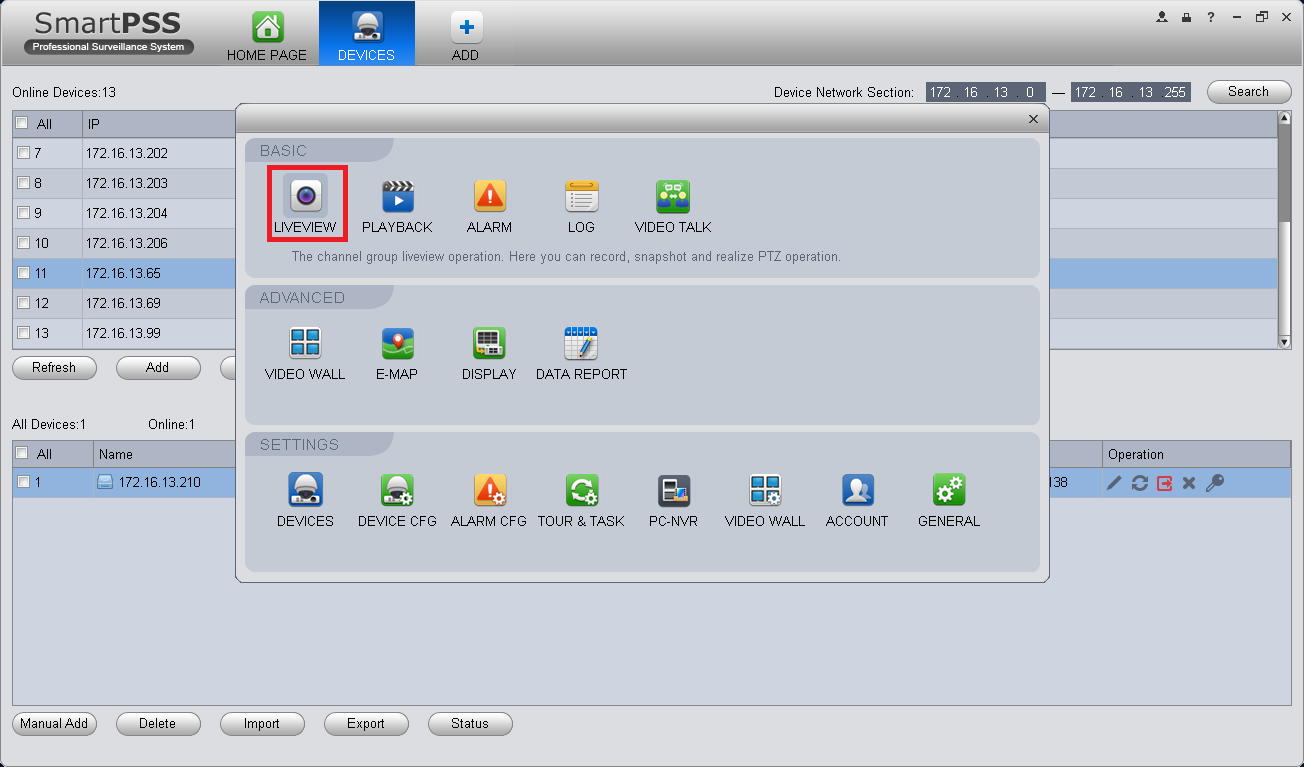This screenshot has width=1304, height=767.
Task: Open PC-NVR settings icon
Action: [x=673, y=490]
